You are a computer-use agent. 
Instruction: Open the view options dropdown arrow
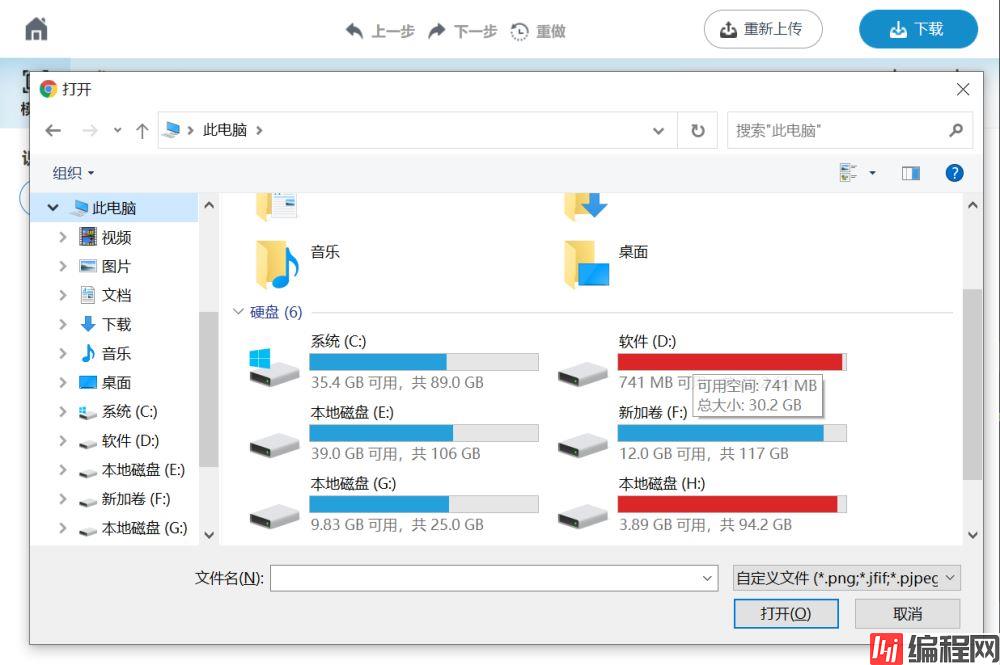872,173
